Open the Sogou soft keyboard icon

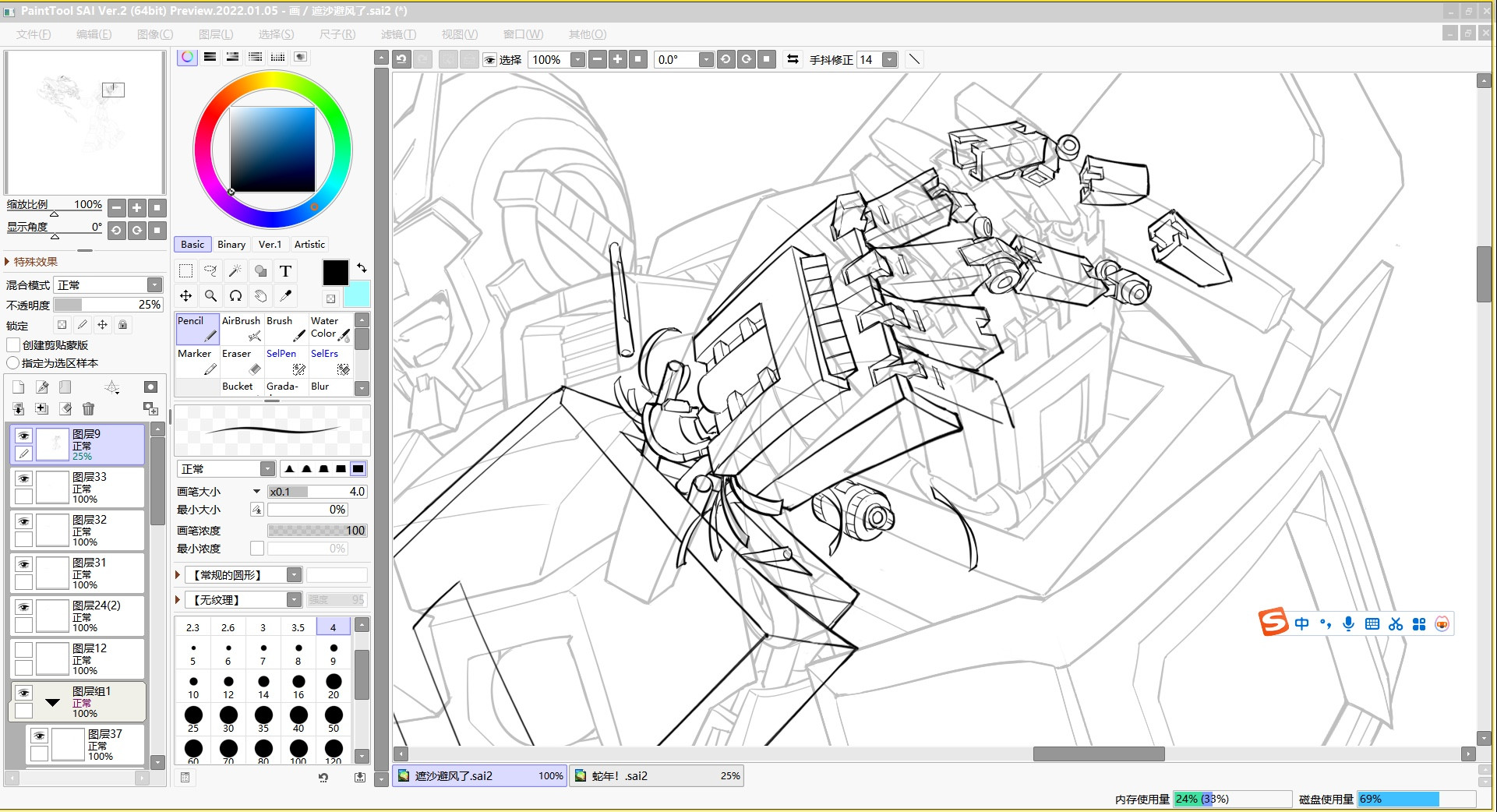point(1372,623)
